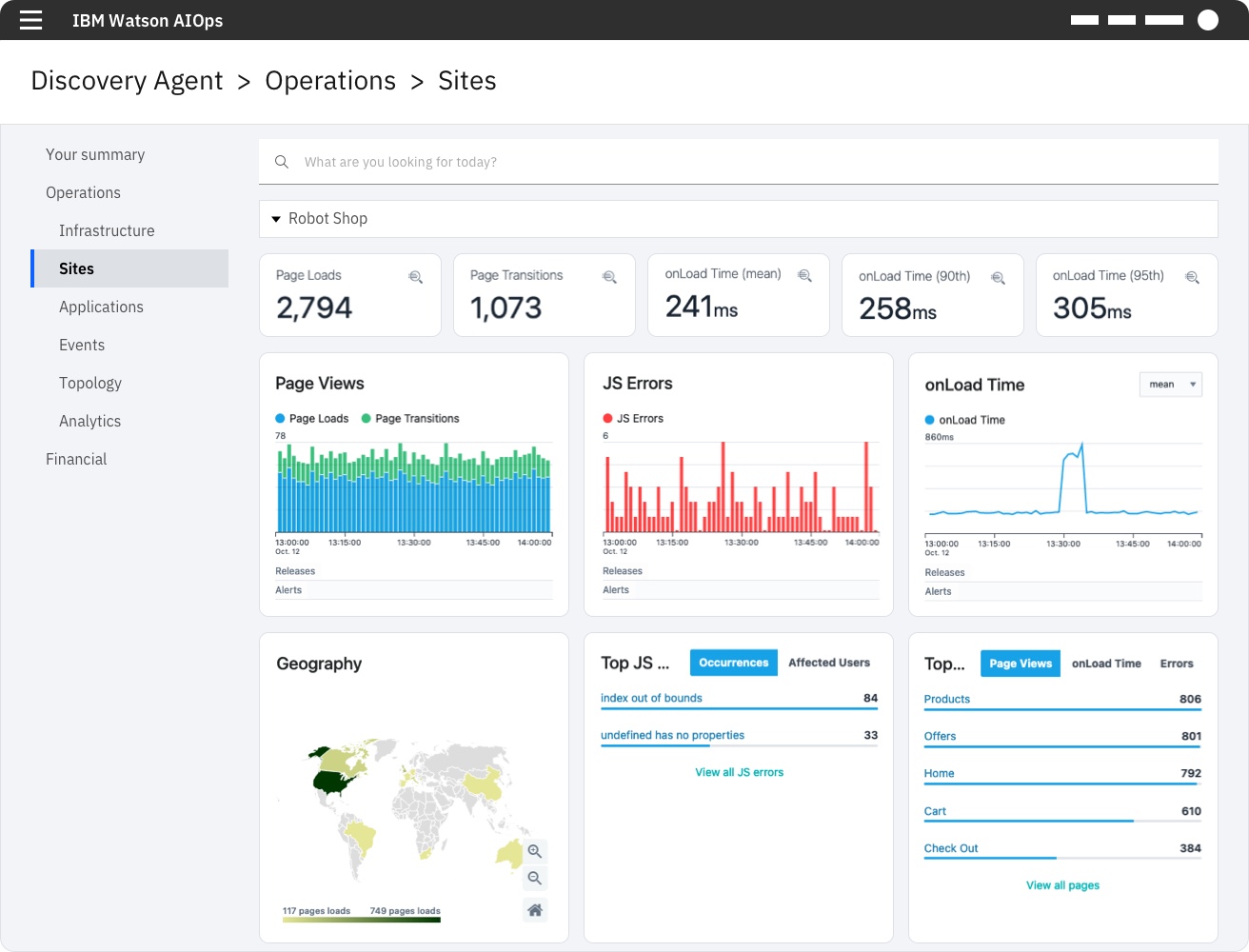Toggle Page Loads series in Page Views legend

[311, 419]
